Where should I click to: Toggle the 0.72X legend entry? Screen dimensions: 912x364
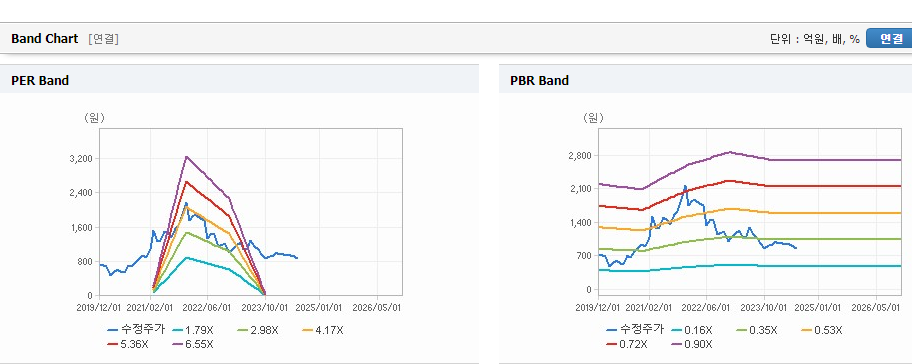coord(627,344)
